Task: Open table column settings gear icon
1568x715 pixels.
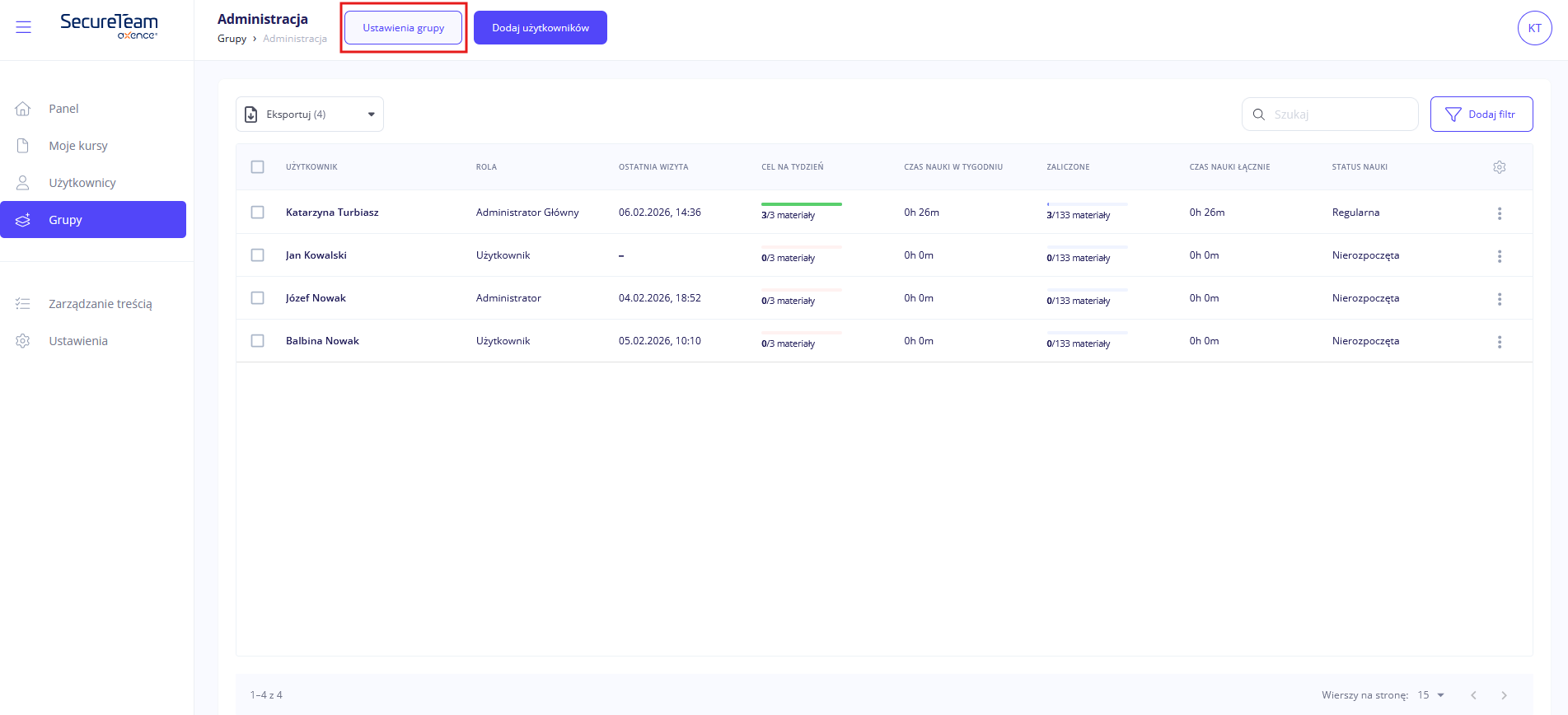Action: click(x=1499, y=167)
